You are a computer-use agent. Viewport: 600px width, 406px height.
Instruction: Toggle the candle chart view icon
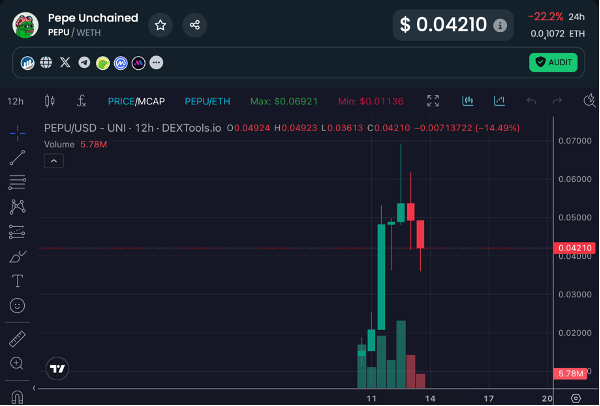(x=468, y=101)
